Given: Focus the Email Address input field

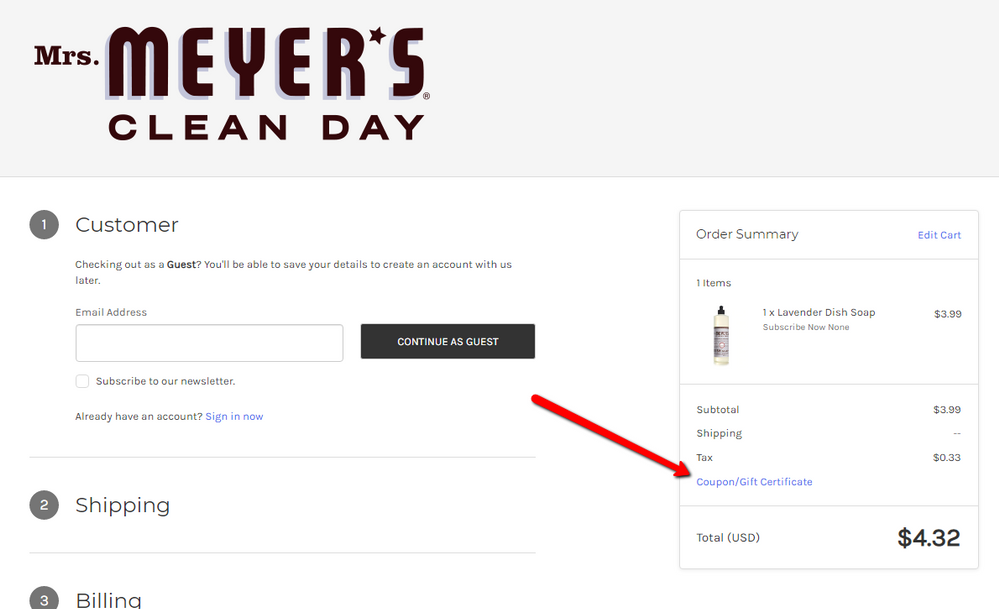Looking at the screenshot, I should (x=209, y=343).
